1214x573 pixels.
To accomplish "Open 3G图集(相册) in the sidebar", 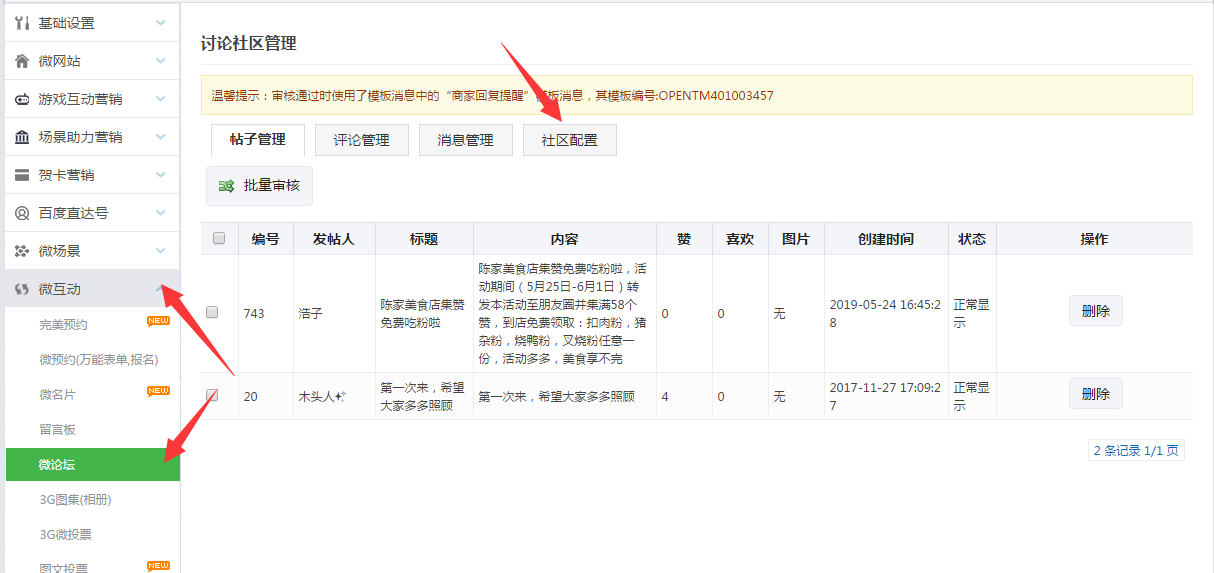I will coord(76,500).
